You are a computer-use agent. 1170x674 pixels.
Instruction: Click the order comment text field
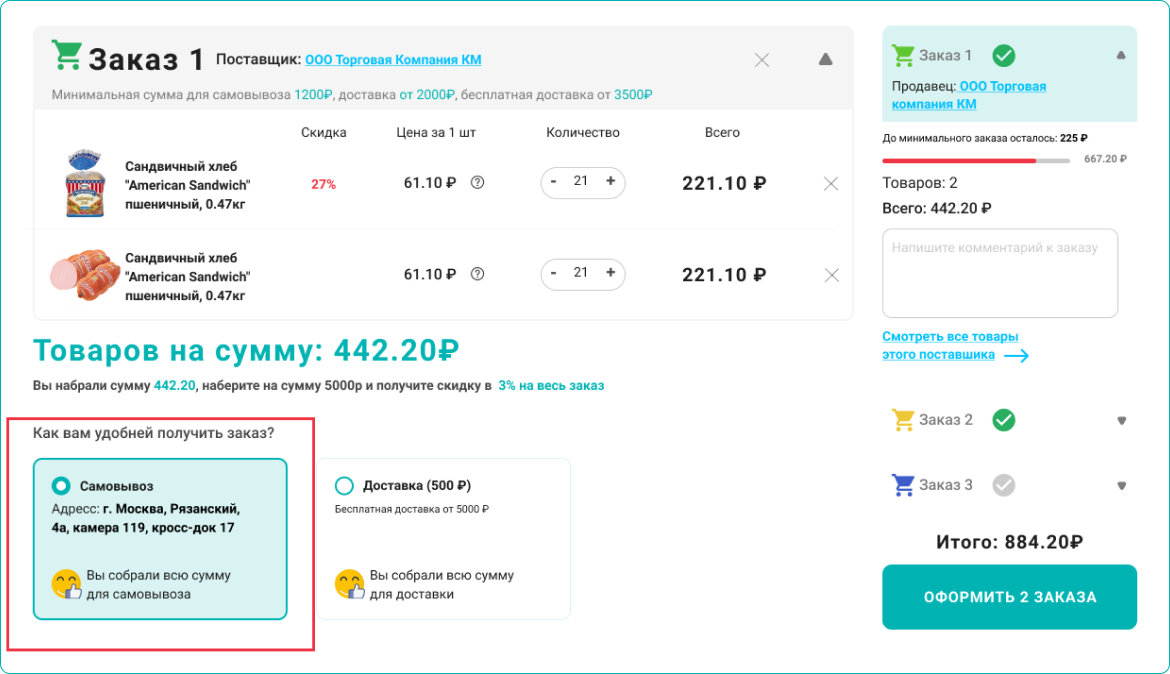pos(999,273)
